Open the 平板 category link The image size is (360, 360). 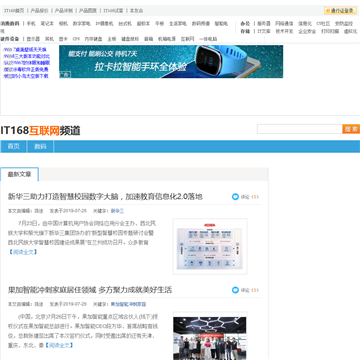[159, 24]
